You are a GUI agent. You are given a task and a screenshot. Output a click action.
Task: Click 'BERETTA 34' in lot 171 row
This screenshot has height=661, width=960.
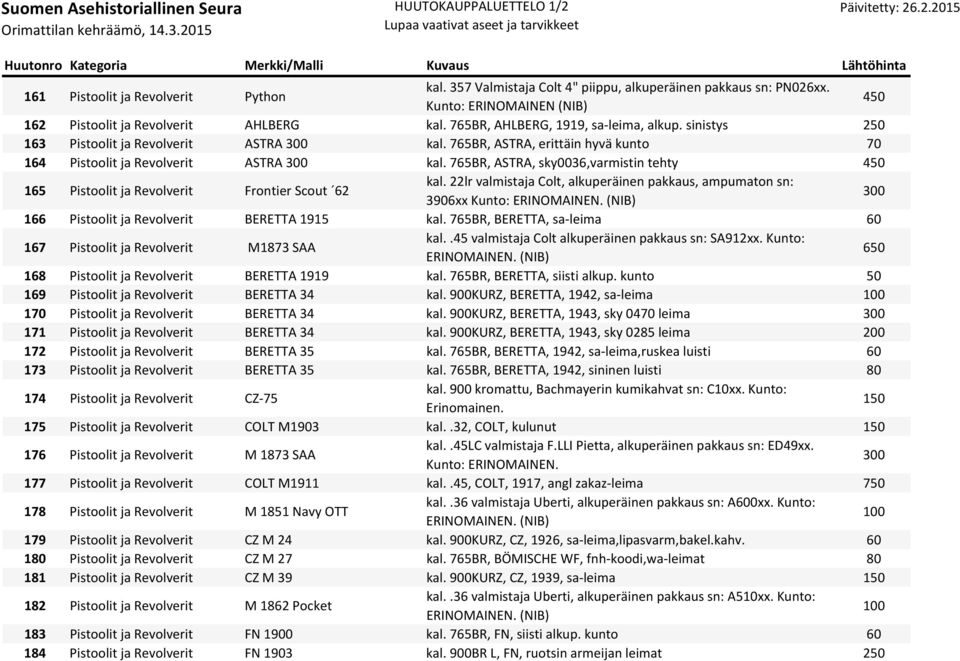(279, 332)
